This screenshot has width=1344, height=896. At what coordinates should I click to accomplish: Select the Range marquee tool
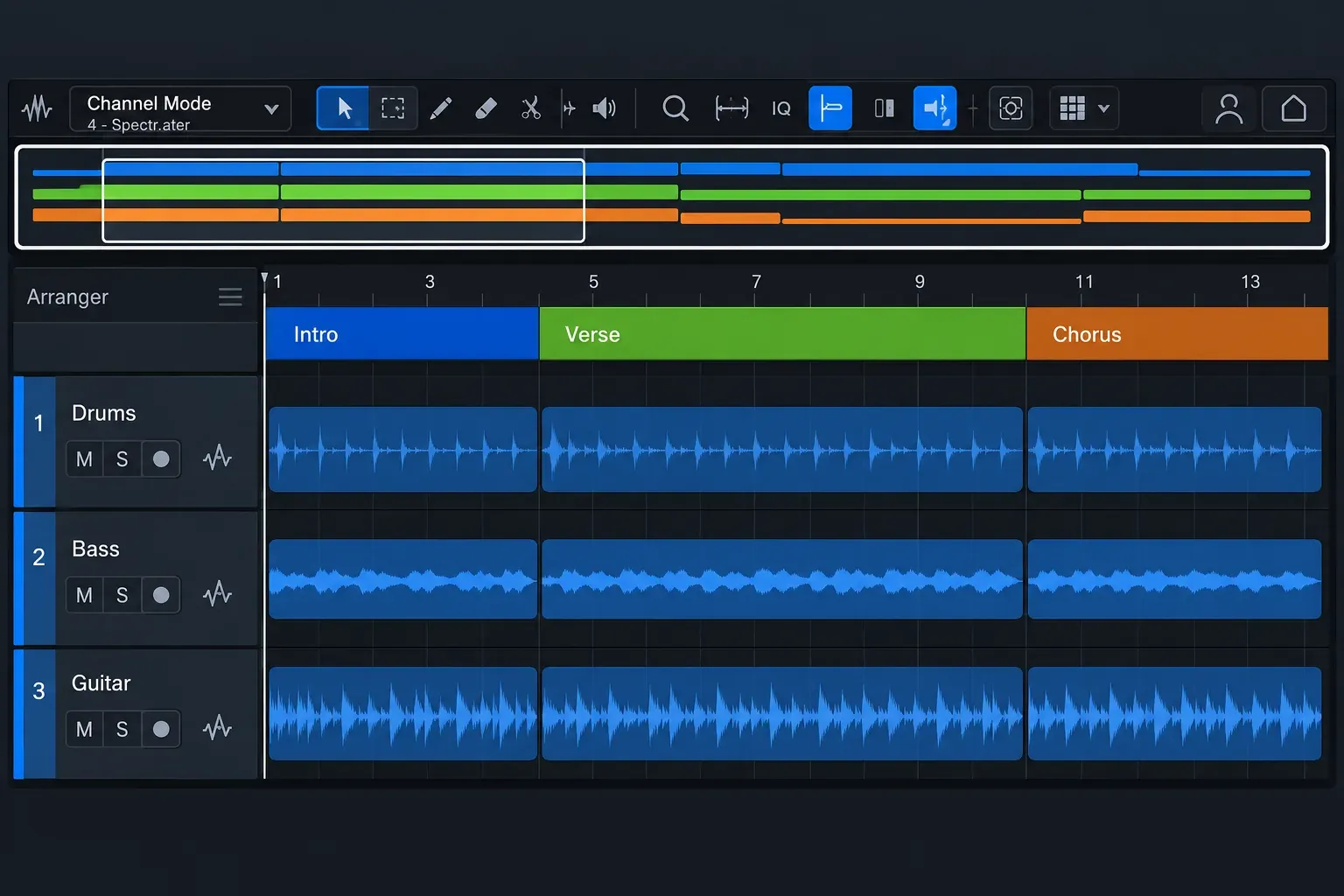tap(393, 108)
